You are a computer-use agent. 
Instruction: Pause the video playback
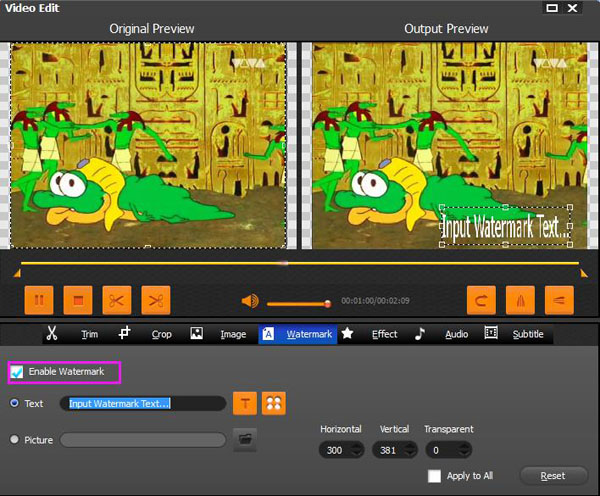[x=39, y=300]
